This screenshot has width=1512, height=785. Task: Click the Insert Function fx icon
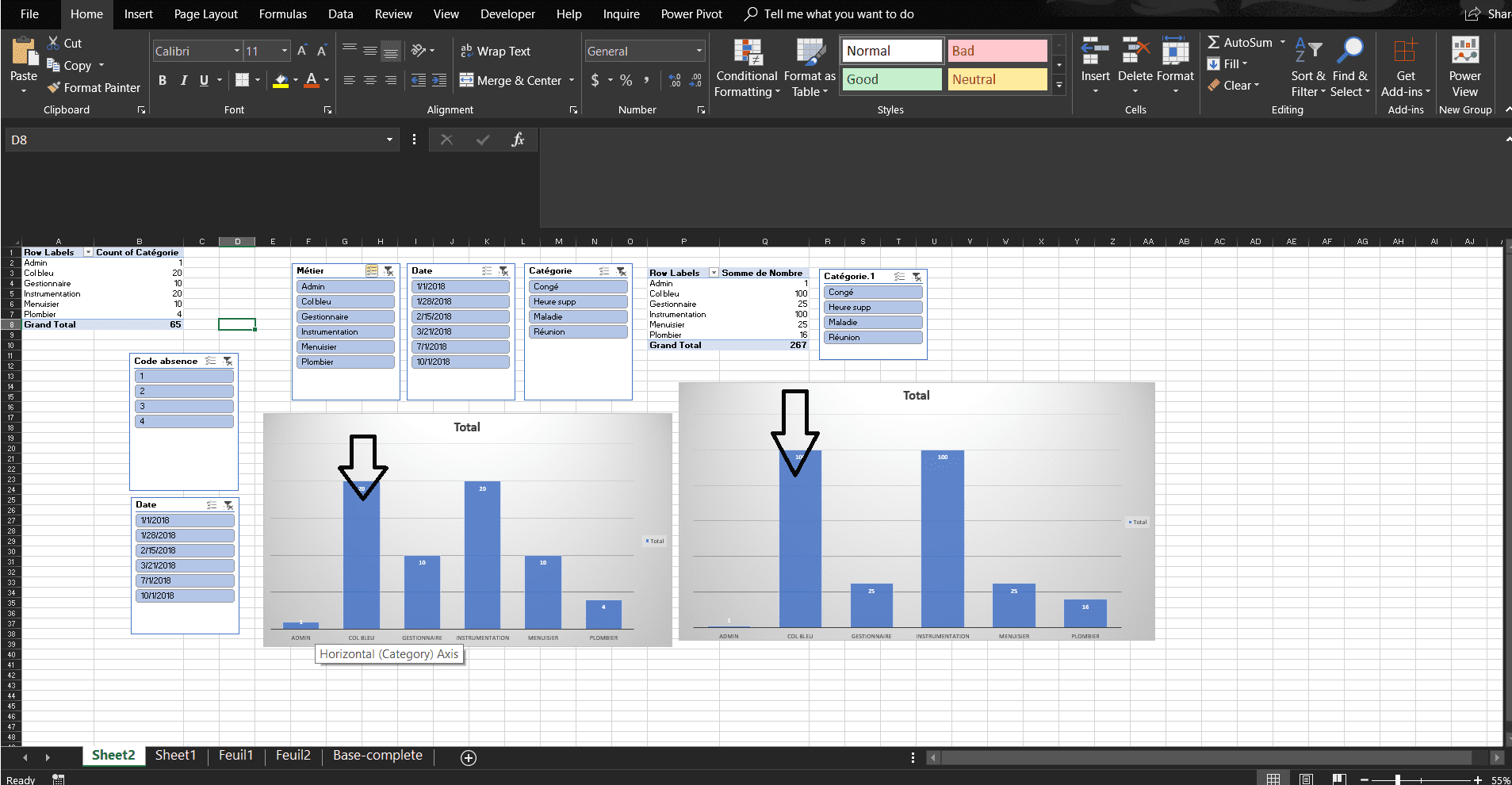pyautogui.click(x=518, y=140)
